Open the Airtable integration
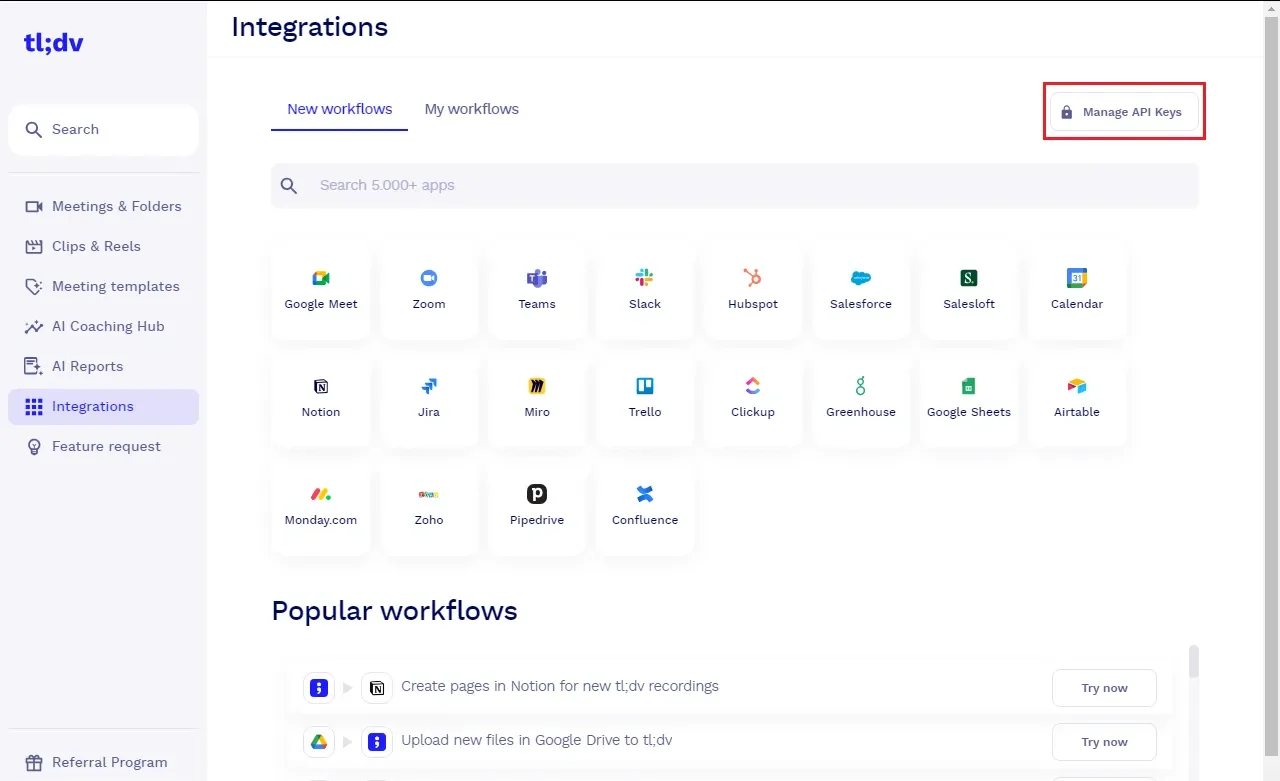 click(1077, 398)
